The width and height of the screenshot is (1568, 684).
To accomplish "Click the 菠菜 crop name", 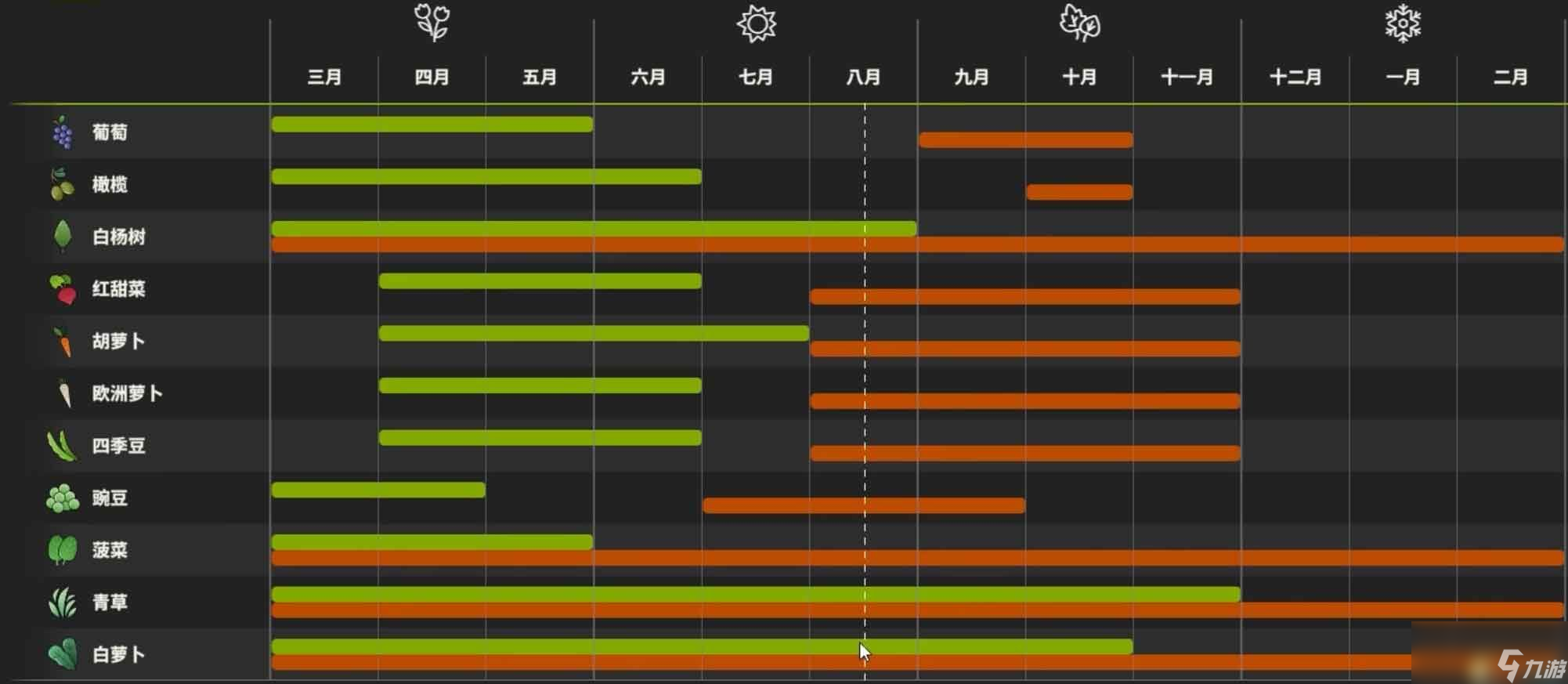I will (x=110, y=550).
